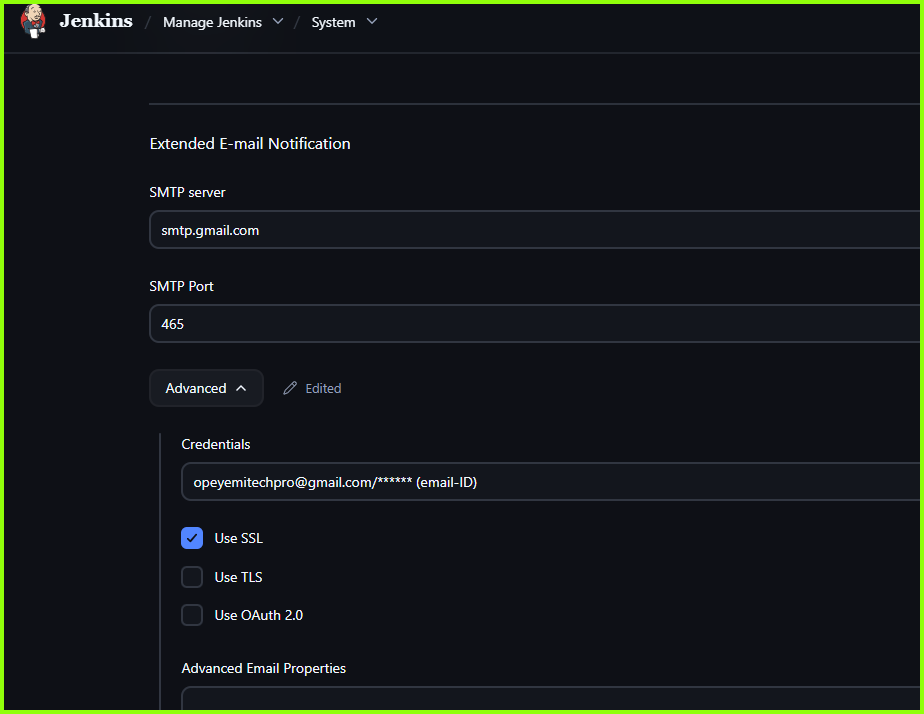The image size is (924, 714).
Task: Enable the Use OAuth 2.0 checkbox
Action: point(192,615)
